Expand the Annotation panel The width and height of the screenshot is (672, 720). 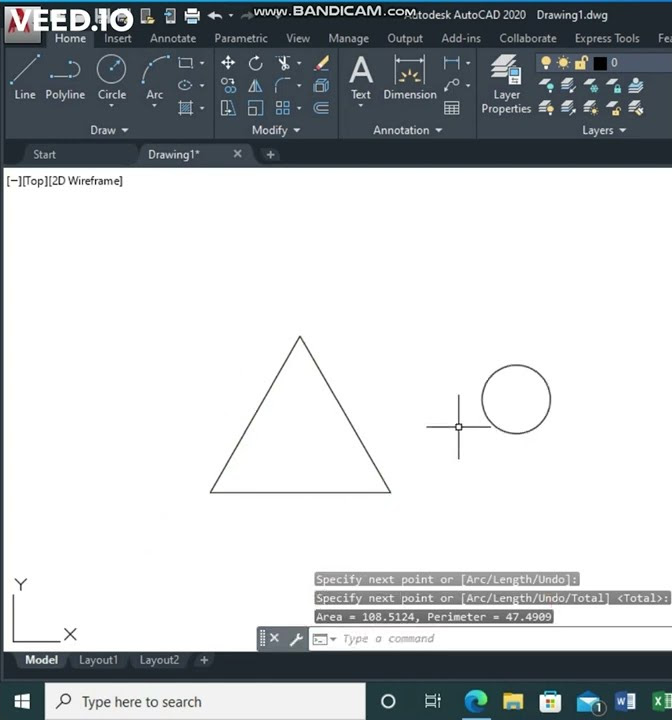pyautogui.click(x=407, y=130)
